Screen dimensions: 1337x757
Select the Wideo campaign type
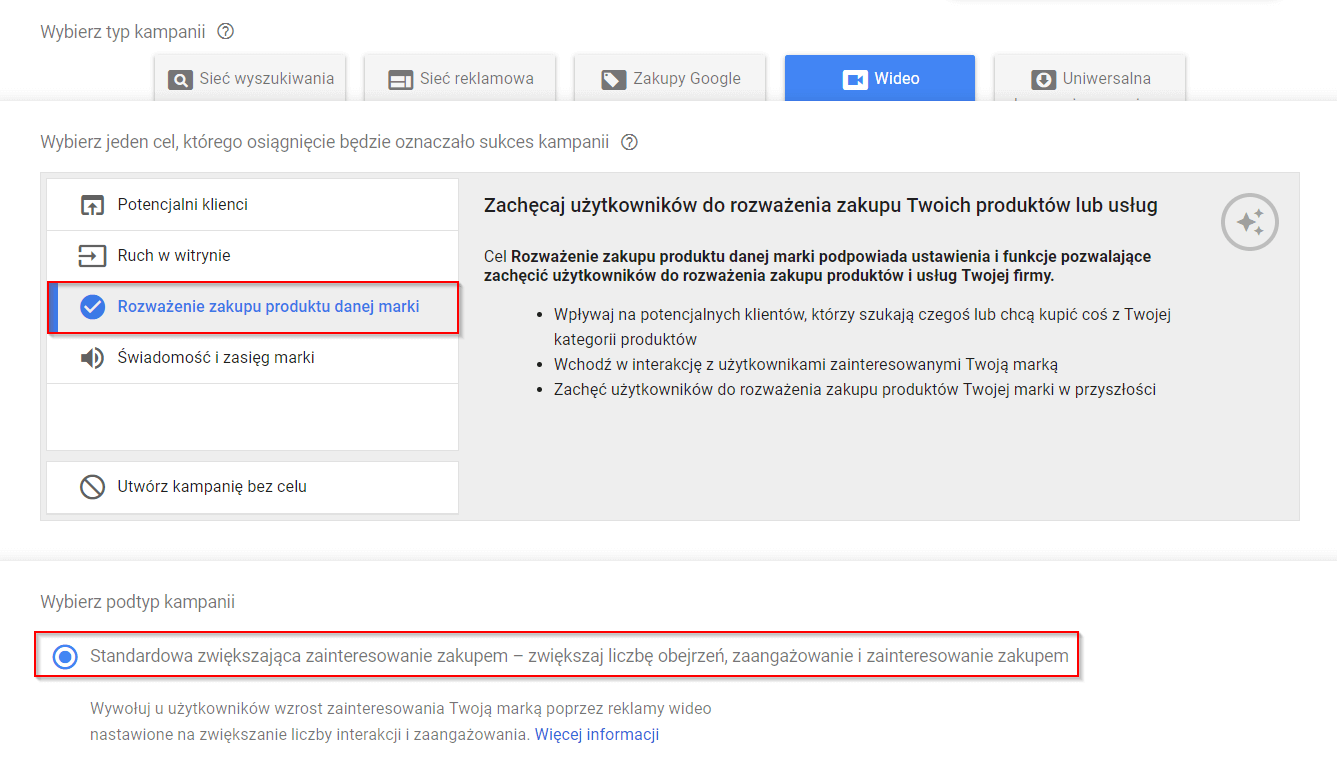879,79
